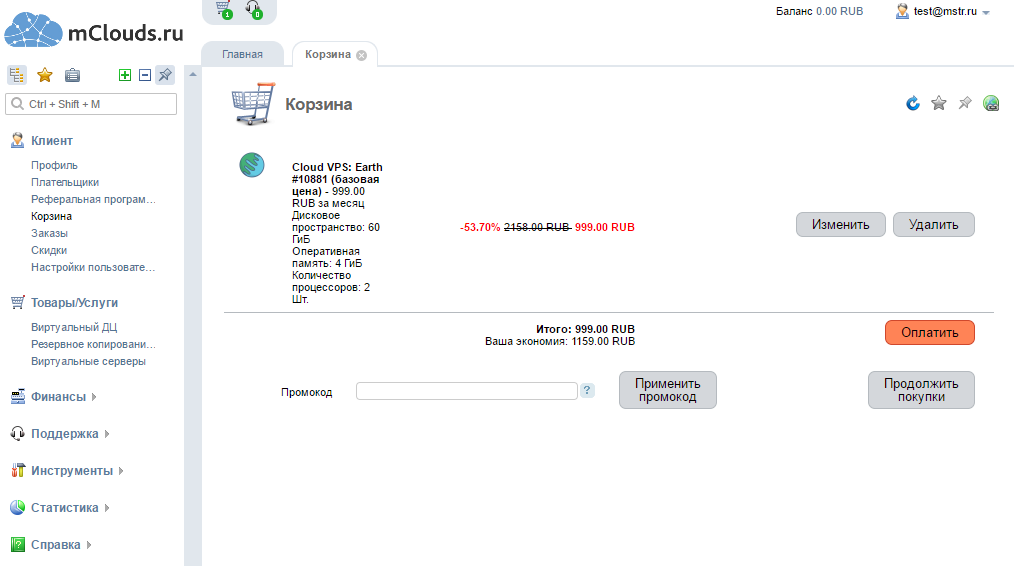Click the Товары/Услуги cart icon
Screen dimensions: 1014x566
tap(17, 302)
